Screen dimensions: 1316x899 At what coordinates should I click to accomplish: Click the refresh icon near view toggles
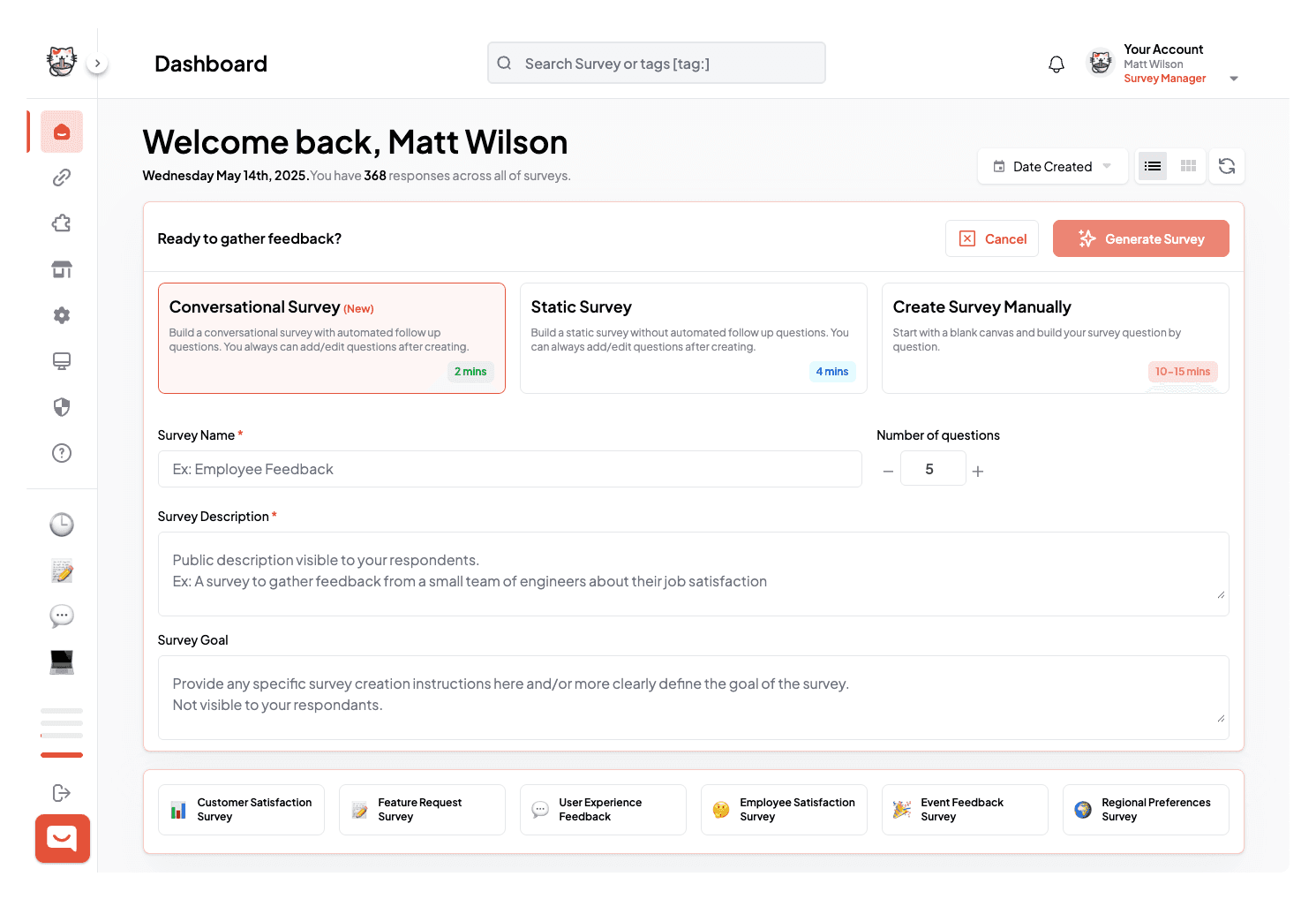[x=1226, y=166]
